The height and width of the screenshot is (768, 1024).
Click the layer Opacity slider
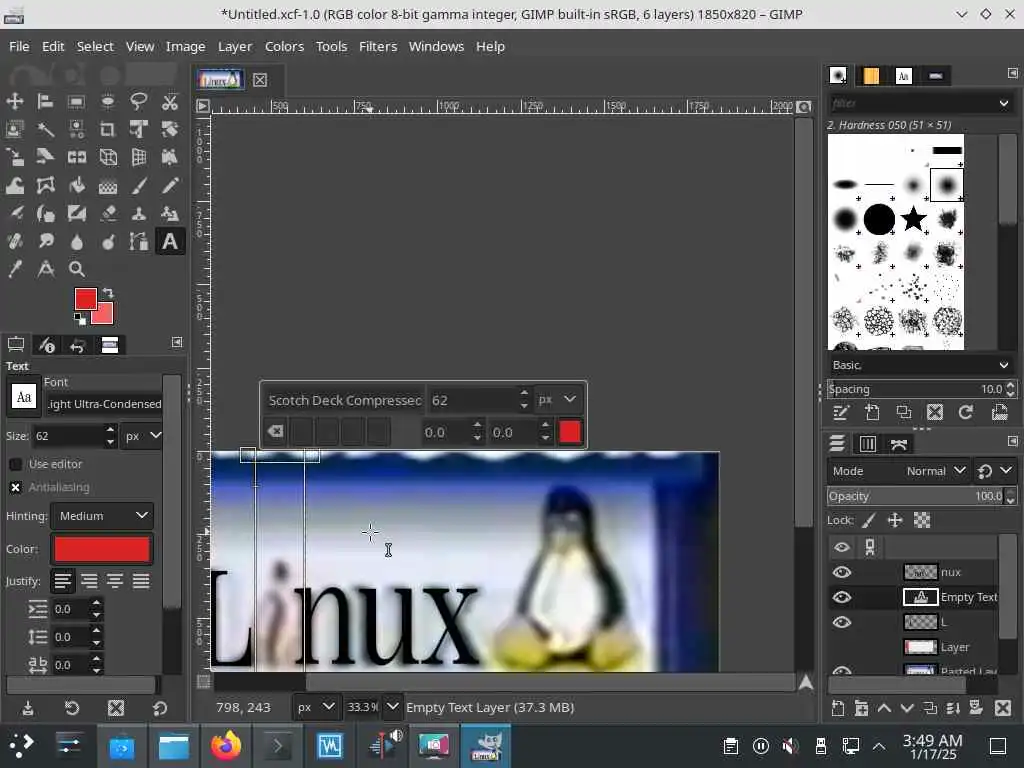point(916,496)
